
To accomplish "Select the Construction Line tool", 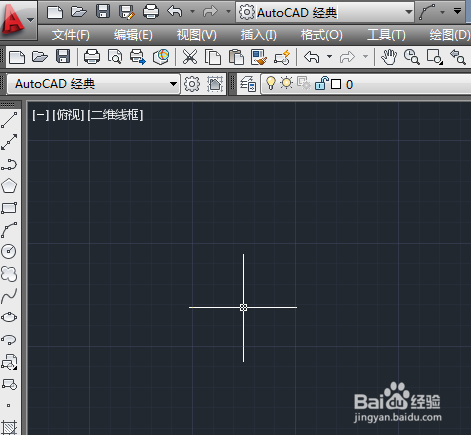I will [9, 142].
